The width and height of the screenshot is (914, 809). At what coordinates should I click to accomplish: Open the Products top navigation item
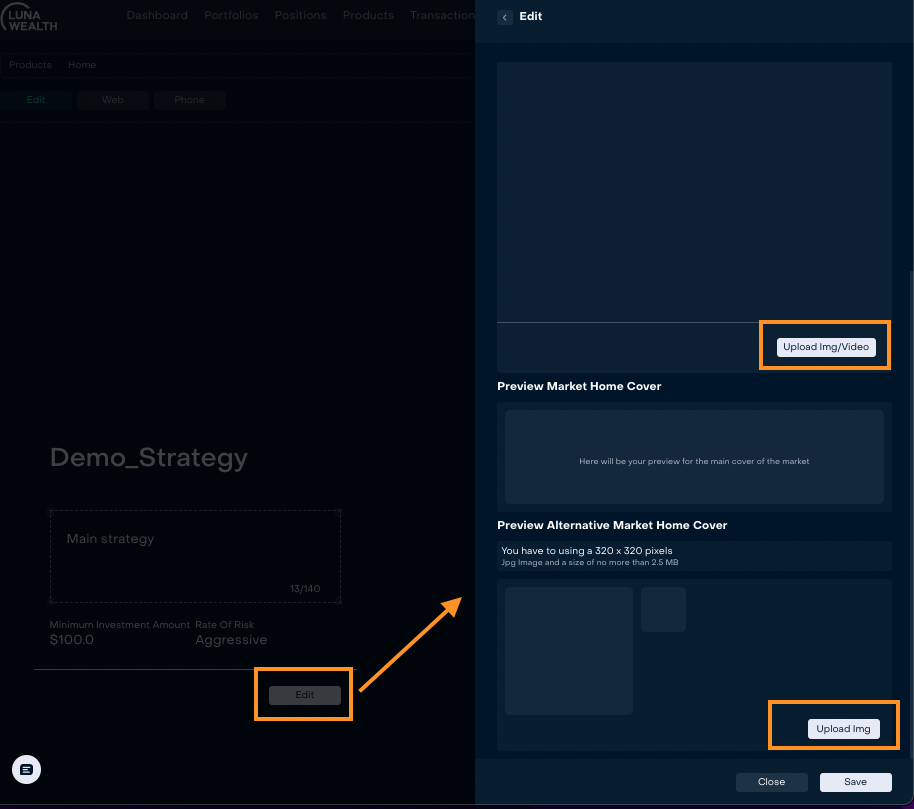tap(368, 16)
